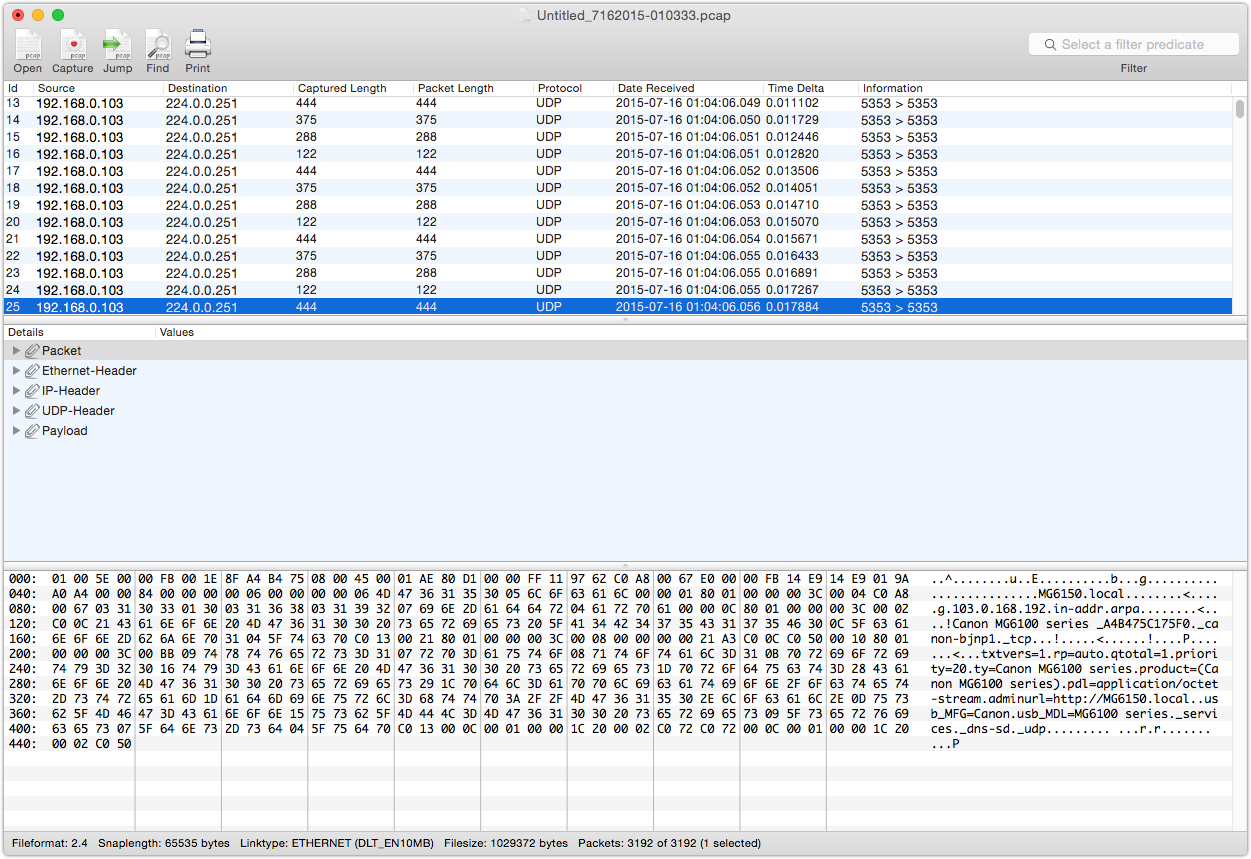Click the Values column header in details
Screen dimensions: 1251x859
coord(177,332)
